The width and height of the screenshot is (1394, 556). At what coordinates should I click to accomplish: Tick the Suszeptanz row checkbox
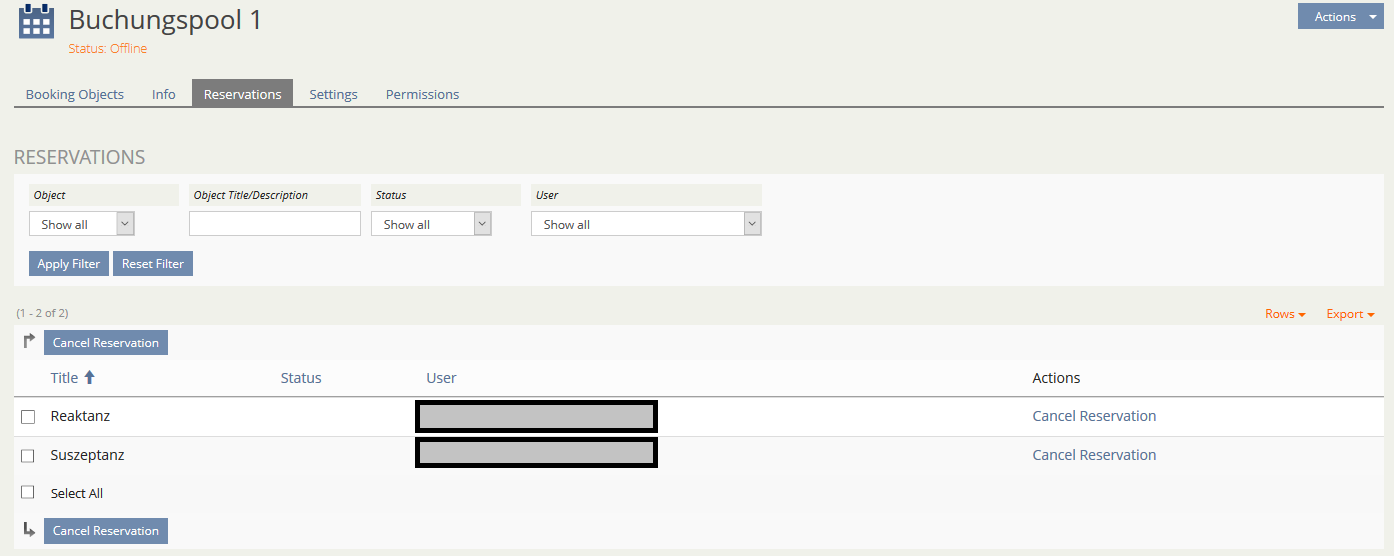(28, 456)
